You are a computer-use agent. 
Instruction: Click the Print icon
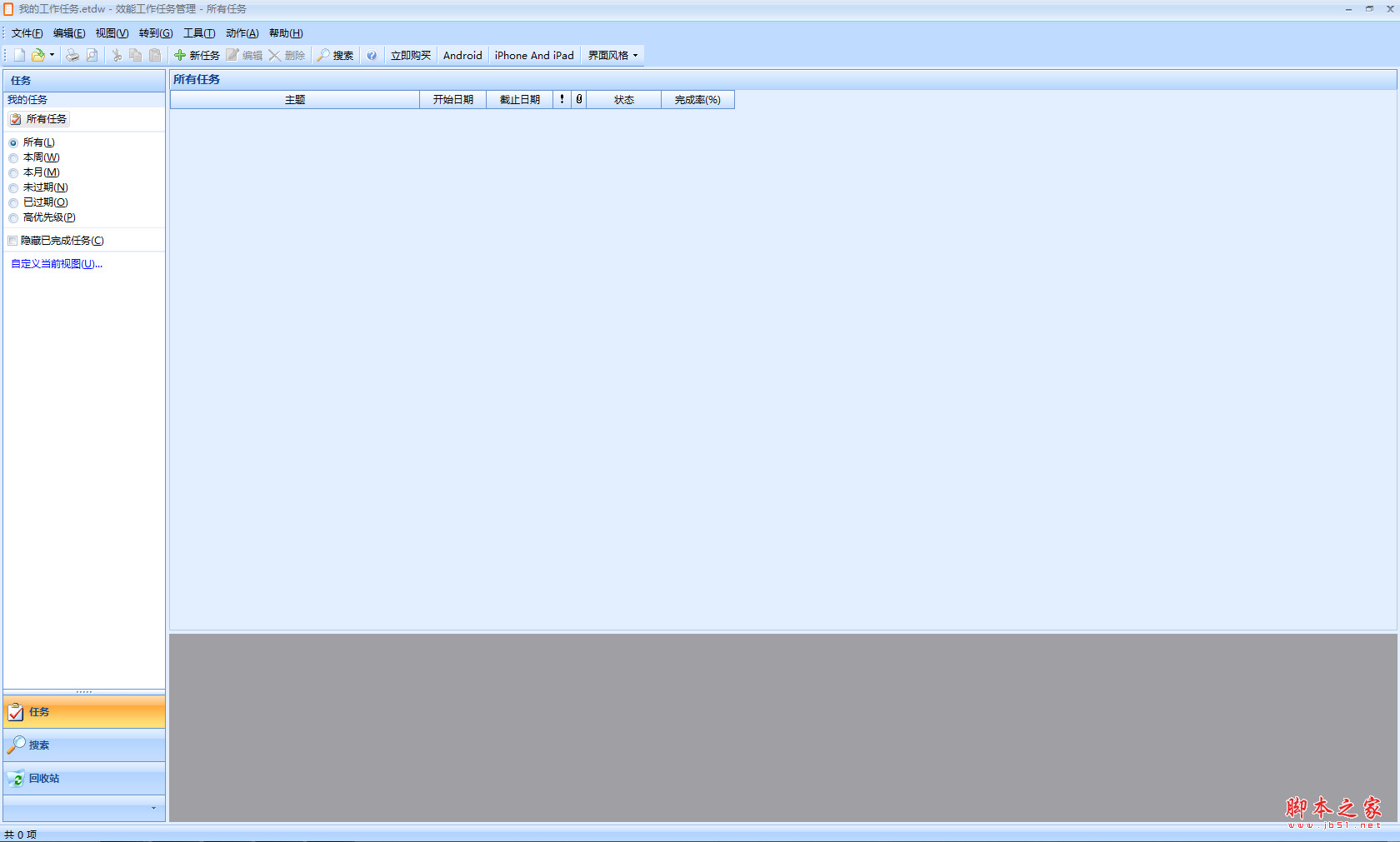[72, 55]
